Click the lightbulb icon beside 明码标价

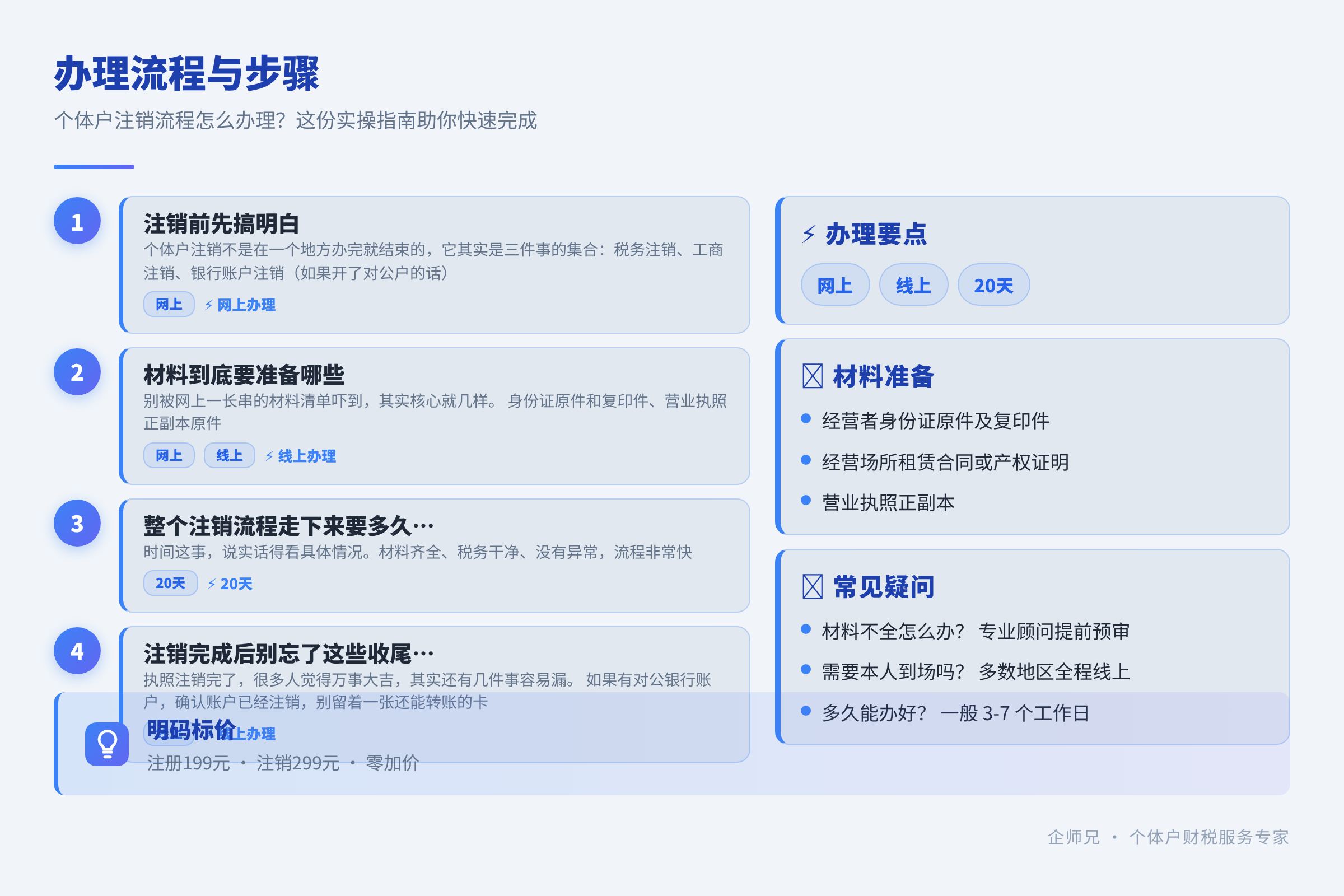(107, 744)
